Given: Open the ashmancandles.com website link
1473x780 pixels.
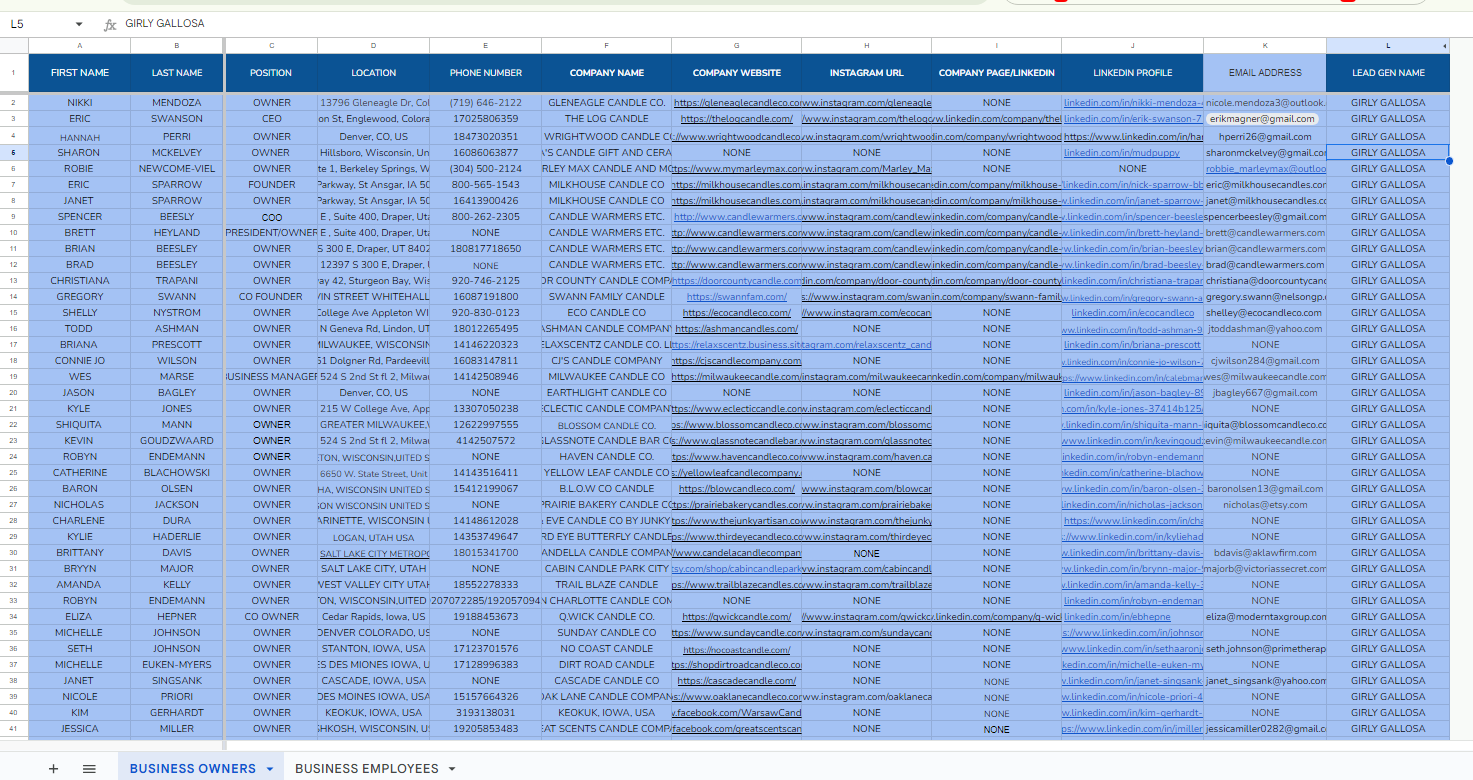Looking at the screenshot, I should [737, 329].
